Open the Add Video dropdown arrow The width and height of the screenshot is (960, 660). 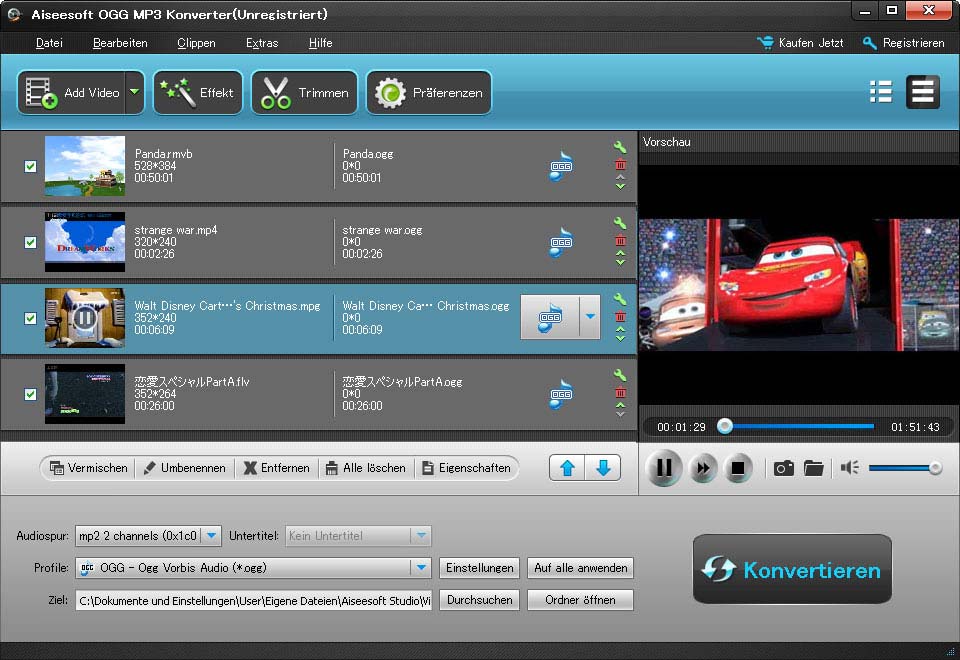point(135,92)
